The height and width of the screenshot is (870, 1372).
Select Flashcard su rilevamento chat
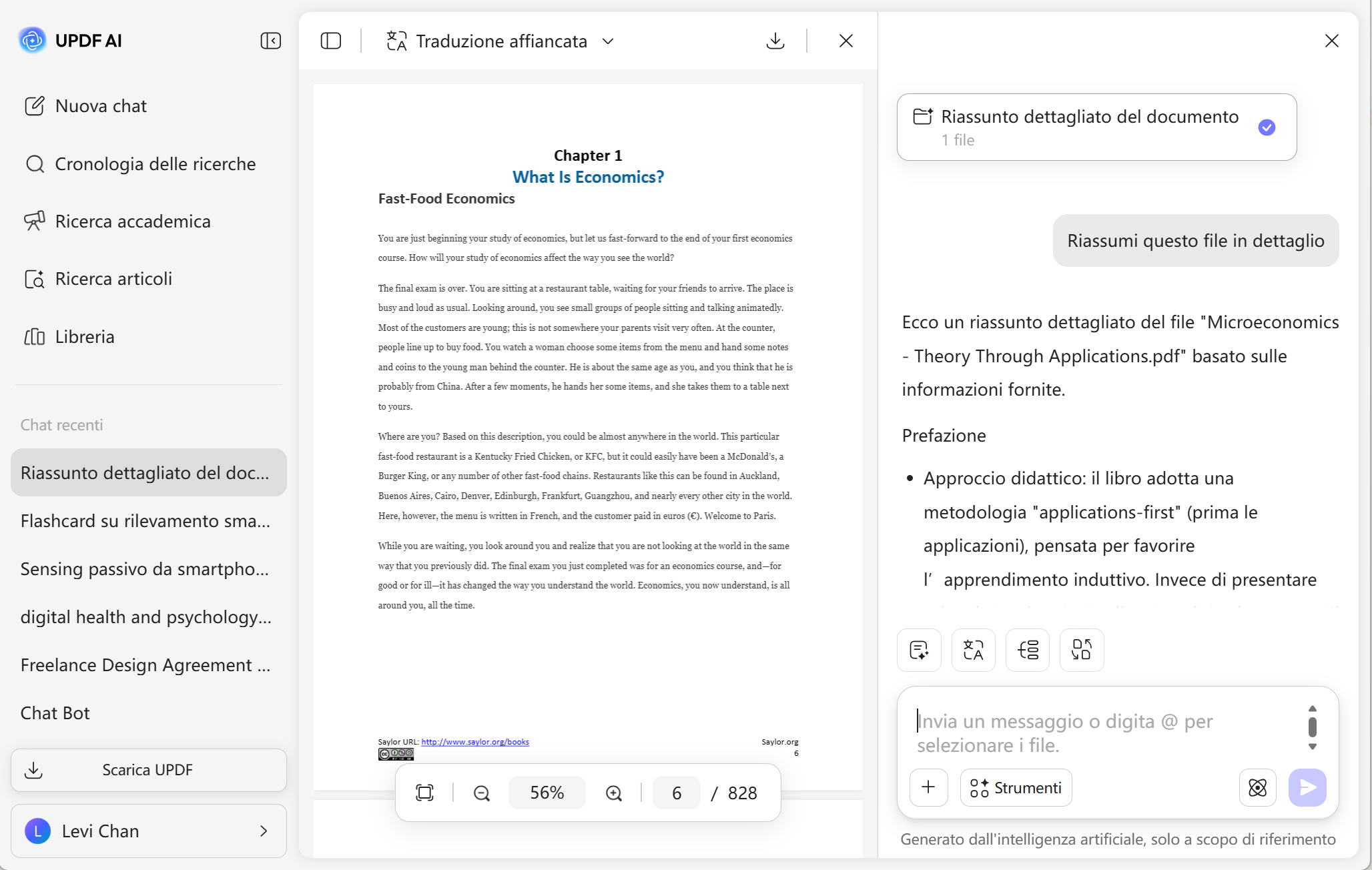click(x=145, y=520)
